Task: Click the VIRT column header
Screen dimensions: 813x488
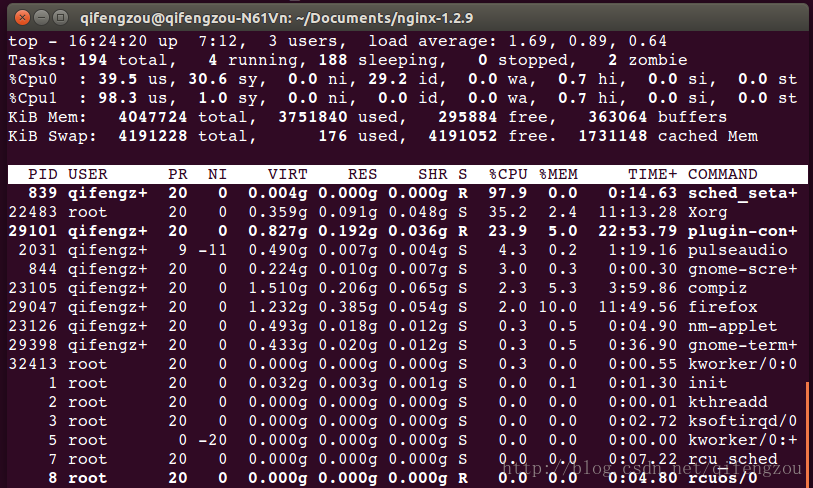Action: tap(288, 174)
